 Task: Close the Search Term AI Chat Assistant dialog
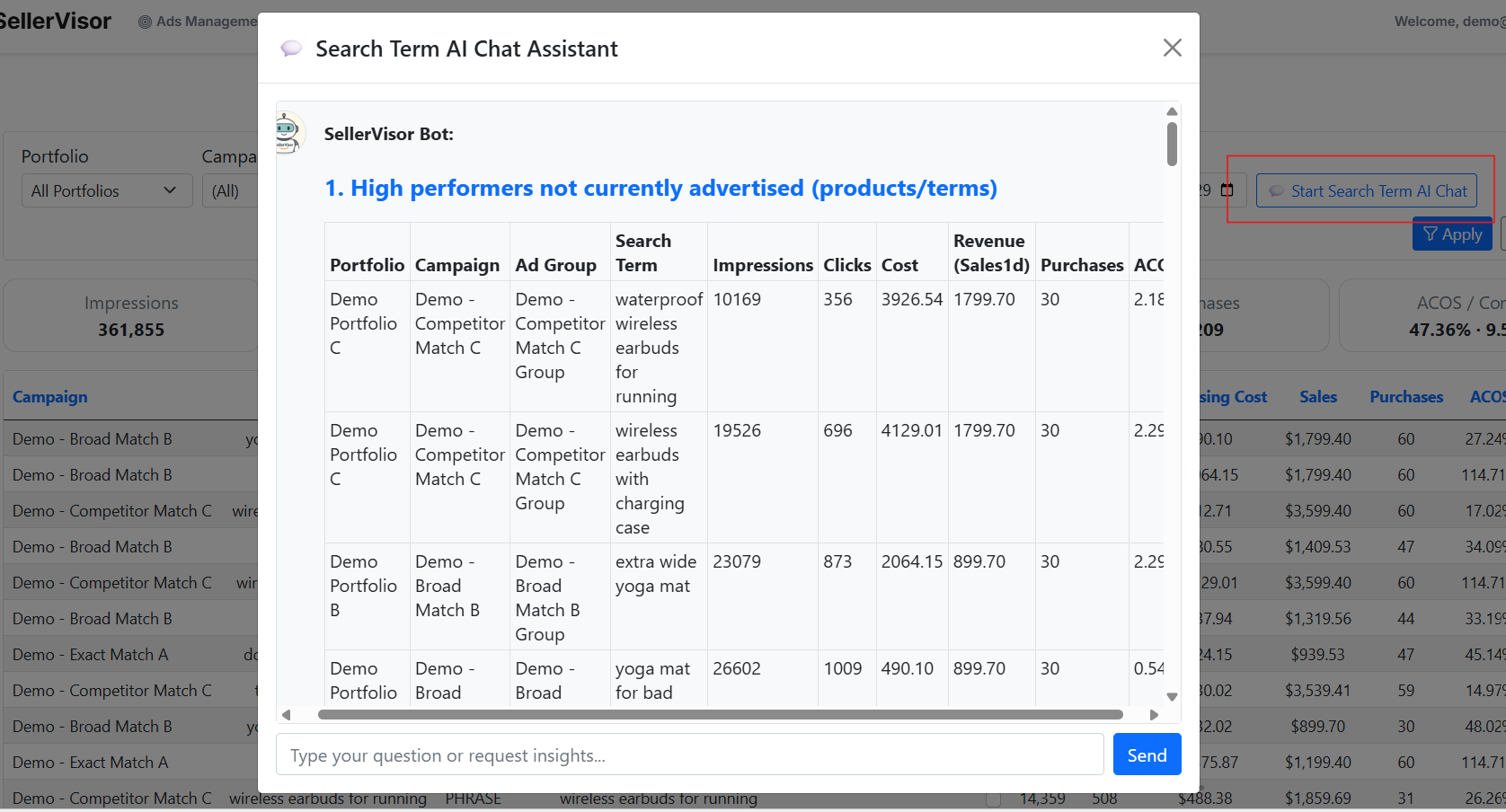pos(1172,48)
